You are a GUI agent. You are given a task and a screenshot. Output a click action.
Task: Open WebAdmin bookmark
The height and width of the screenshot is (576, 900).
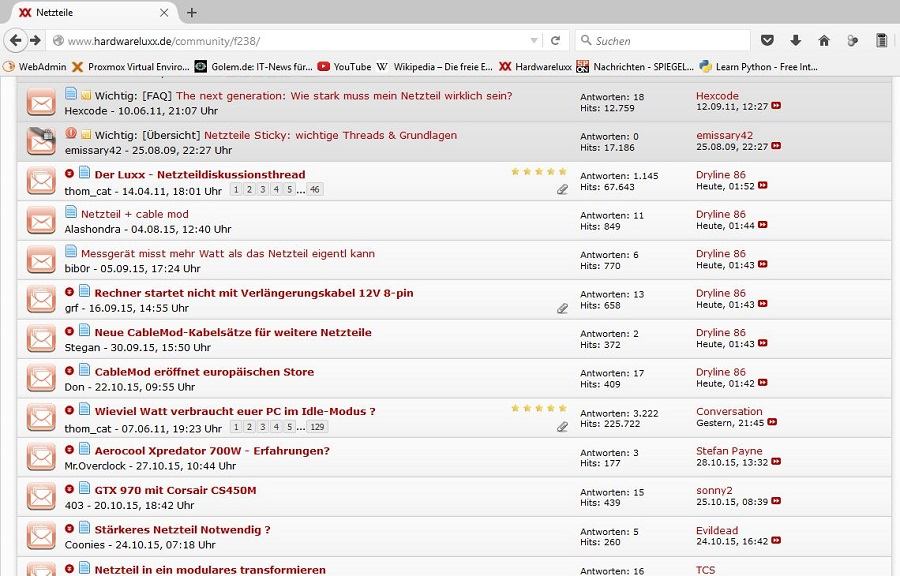tap(35, 67)
